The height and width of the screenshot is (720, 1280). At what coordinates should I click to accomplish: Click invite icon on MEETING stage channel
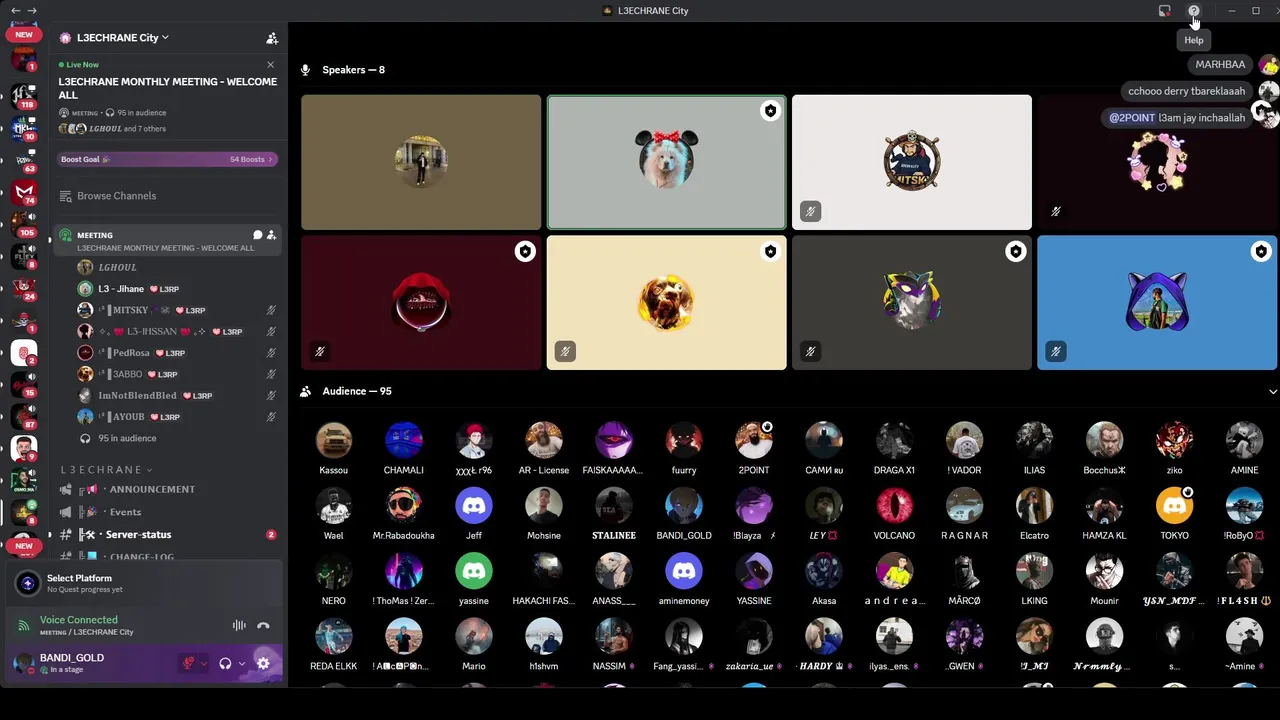(271, 235)
